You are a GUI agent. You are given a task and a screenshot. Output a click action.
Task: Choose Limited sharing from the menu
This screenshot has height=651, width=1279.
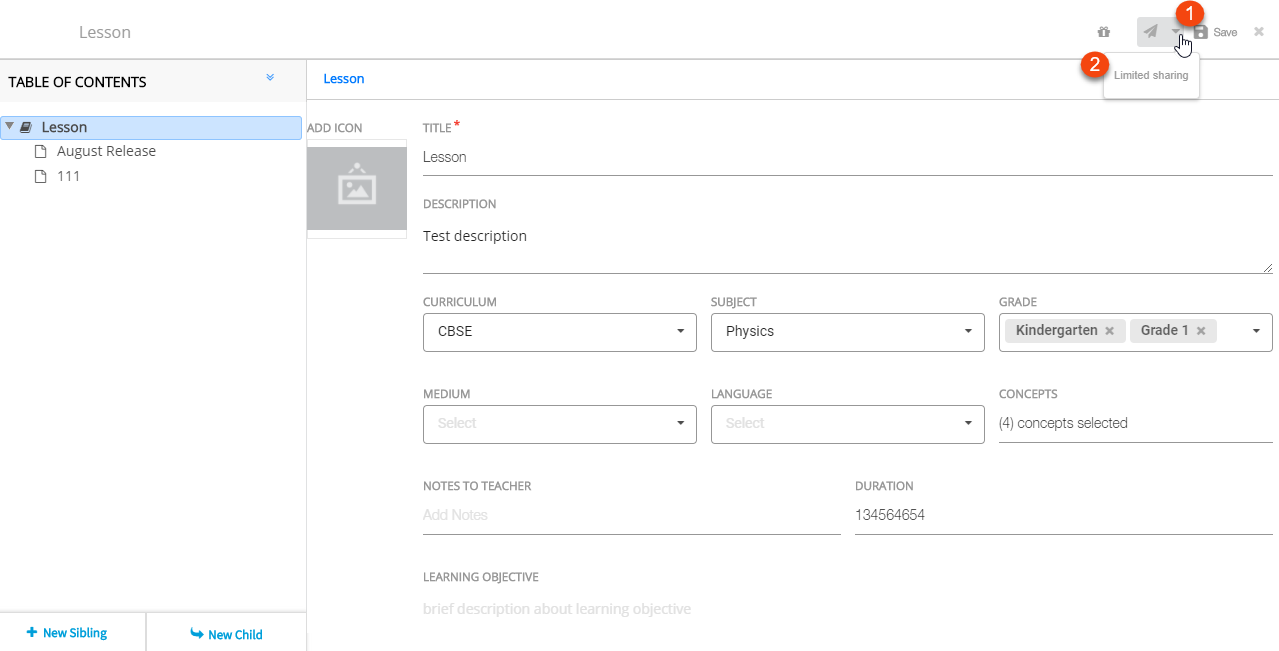coord(1151,76)
